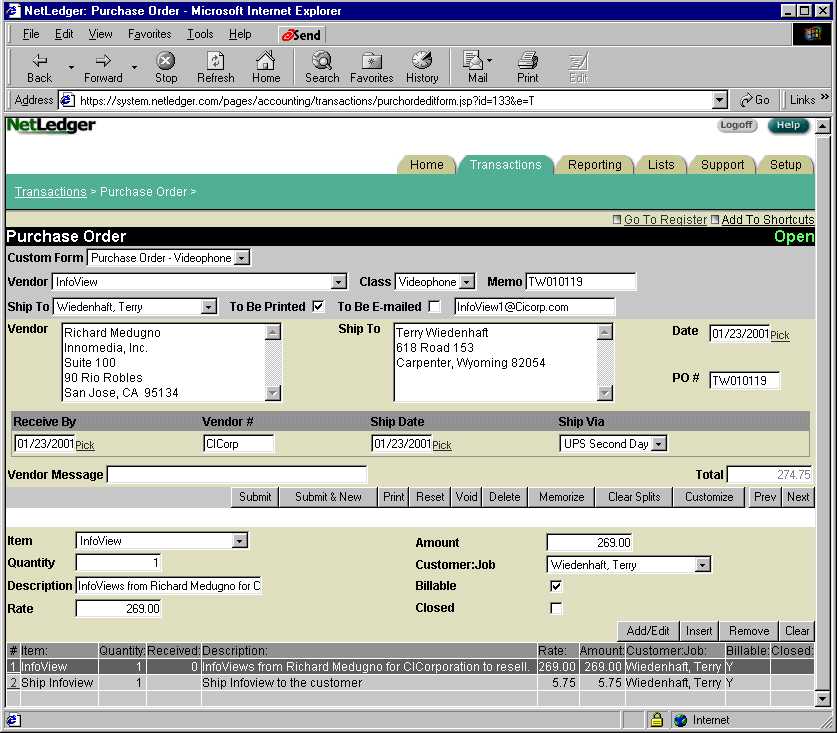This screenshot has width=837, height=733.
Task: Click the Refresh page icon
Action: coord(215,60)
